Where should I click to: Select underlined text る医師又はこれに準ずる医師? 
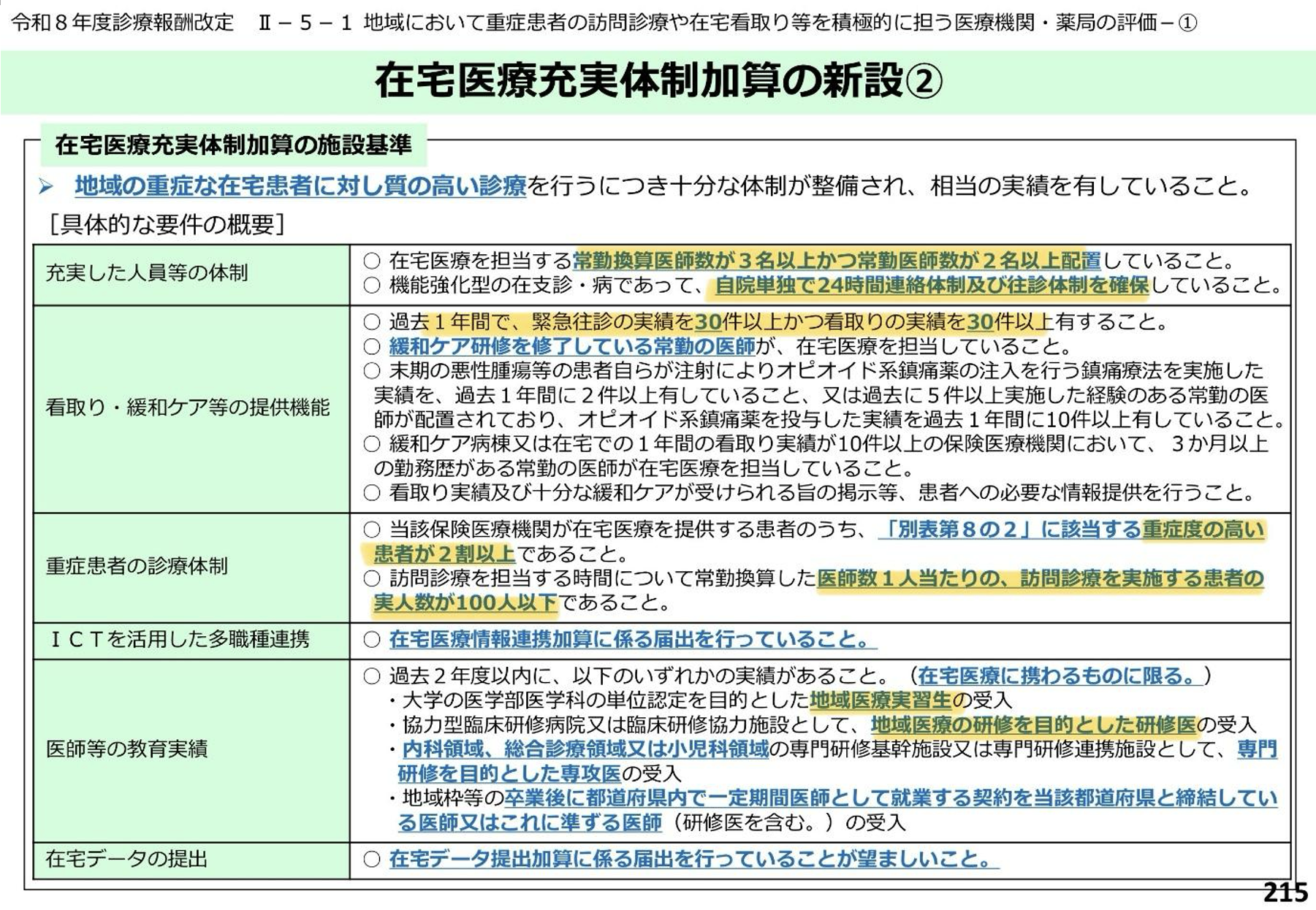pyautogui.click(x=530, y=823)
